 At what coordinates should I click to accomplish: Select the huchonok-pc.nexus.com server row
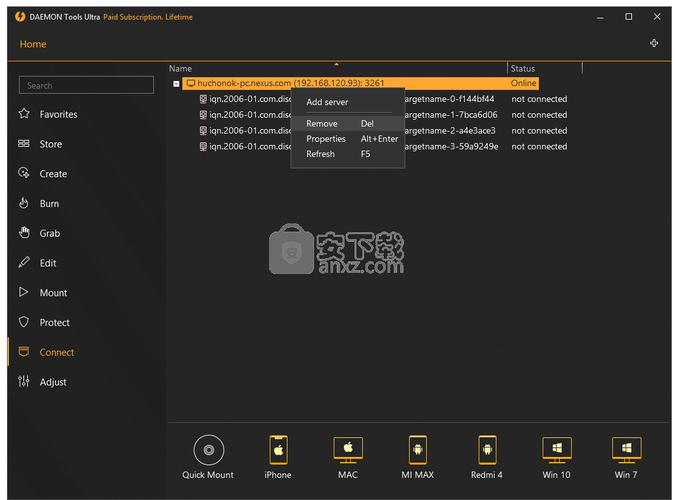360,83
